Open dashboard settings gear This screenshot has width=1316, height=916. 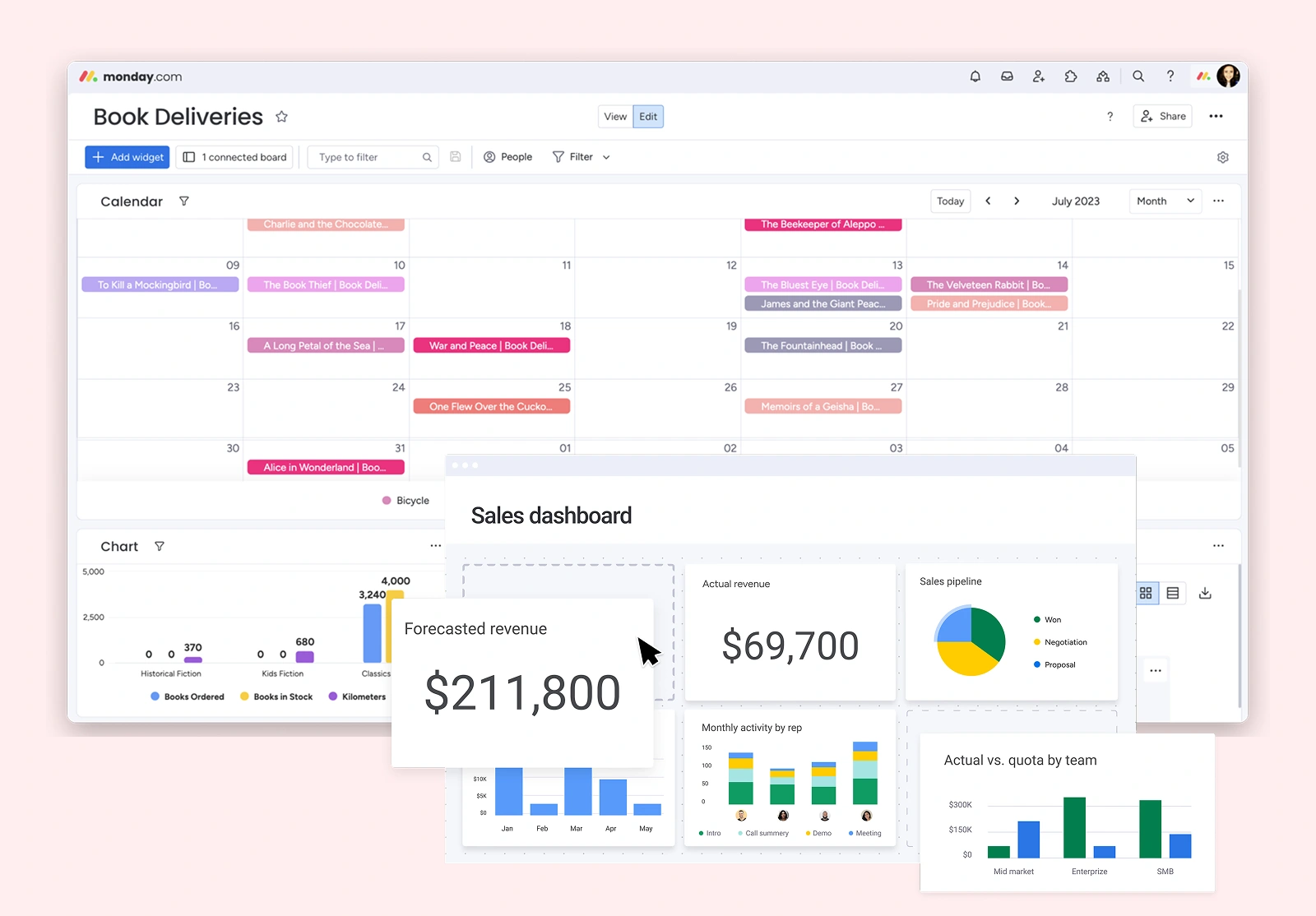coord(1223,157)
